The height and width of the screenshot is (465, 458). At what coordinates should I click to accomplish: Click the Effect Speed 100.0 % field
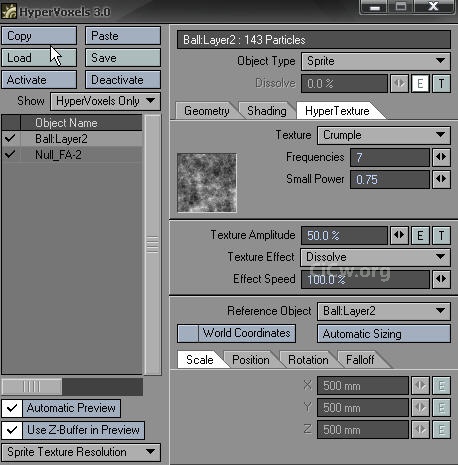coord(365,279)
